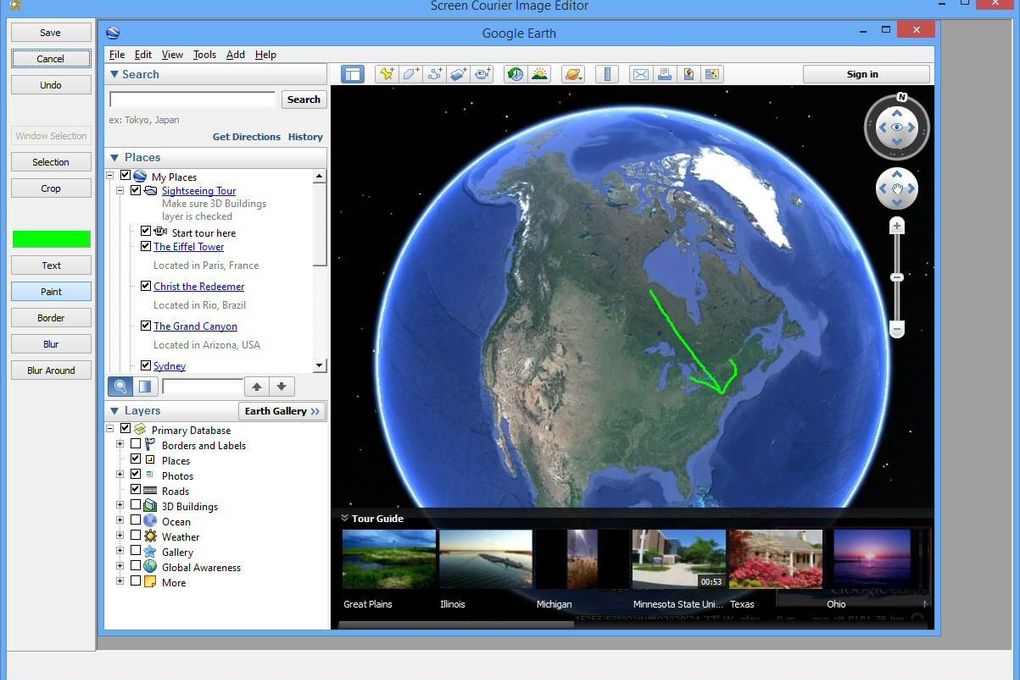This screenshot has width=1020, height=680.
Task: Enable the 3D Buildings layer checkbox
Action: coord(135,504)
